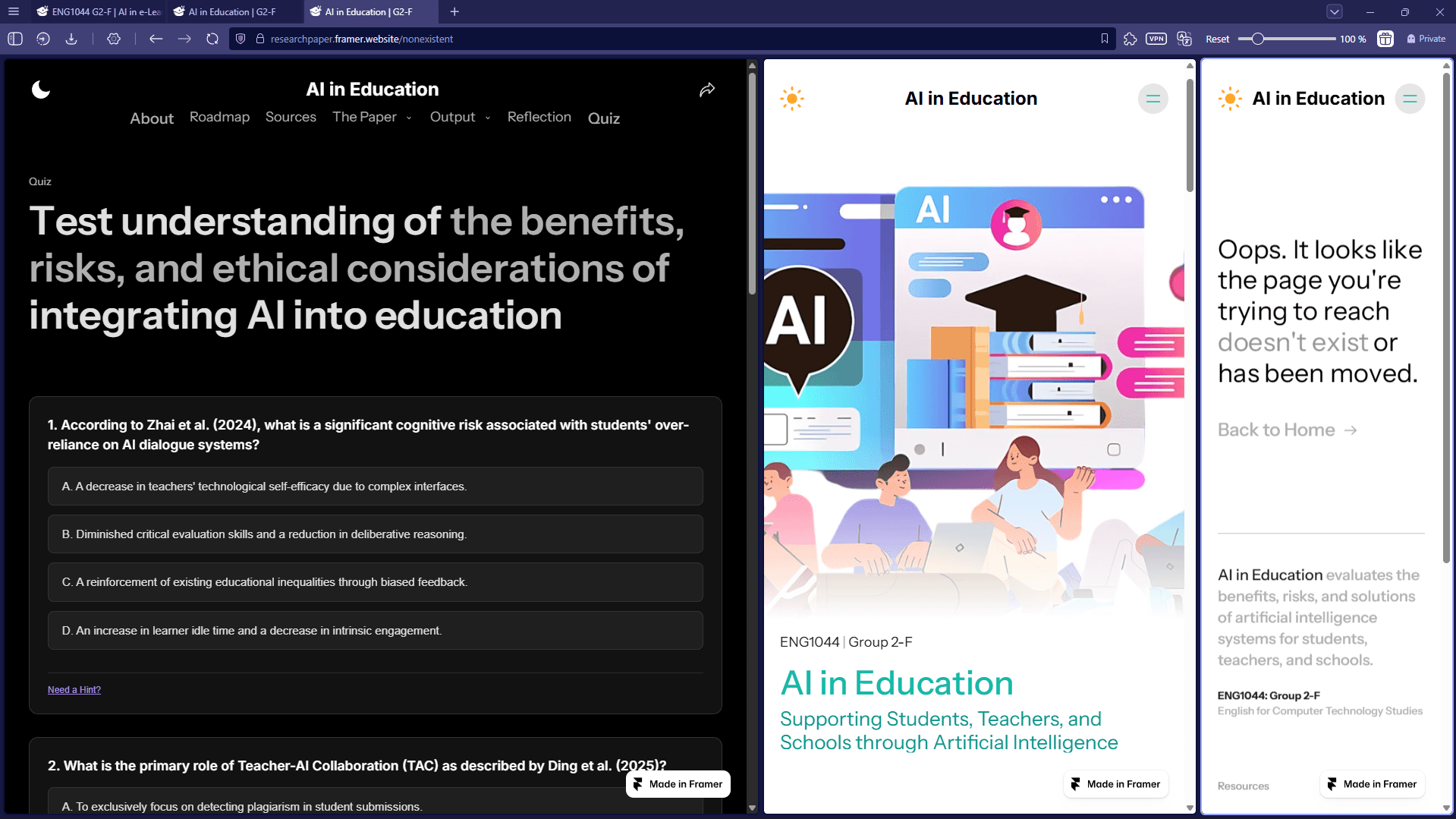Toggle sun theme icon in right panel
1456x819 pixels.
[1230, 99]
